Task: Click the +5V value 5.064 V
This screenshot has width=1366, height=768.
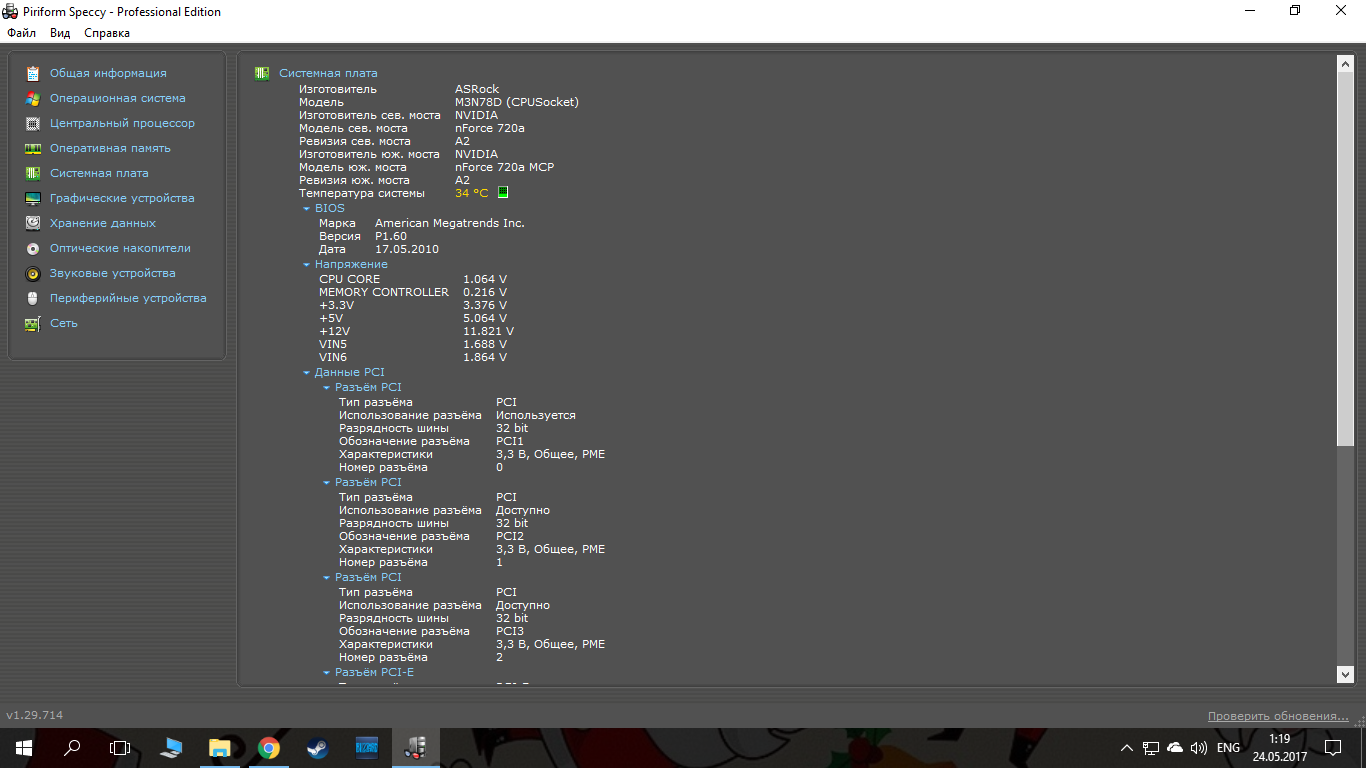Action: (x=485, y=318)
